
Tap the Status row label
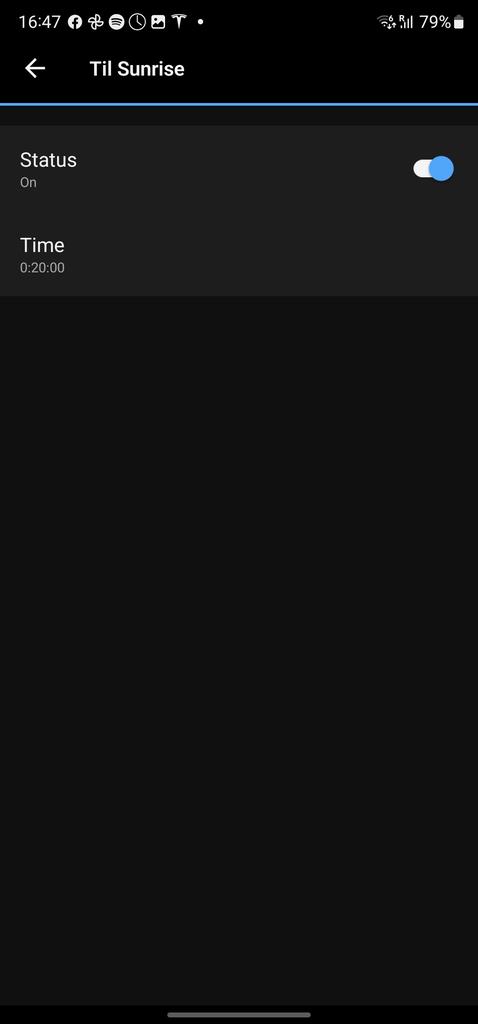click(x=48, y=160)
